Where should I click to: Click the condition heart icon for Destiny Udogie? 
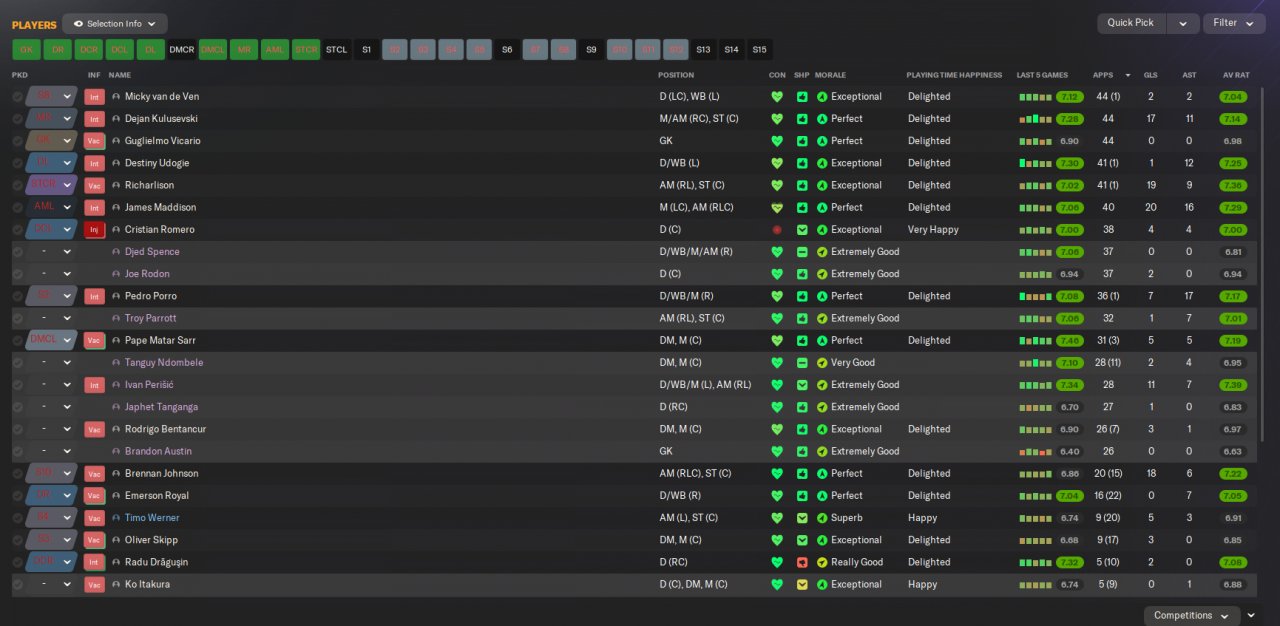coord(777,163)
